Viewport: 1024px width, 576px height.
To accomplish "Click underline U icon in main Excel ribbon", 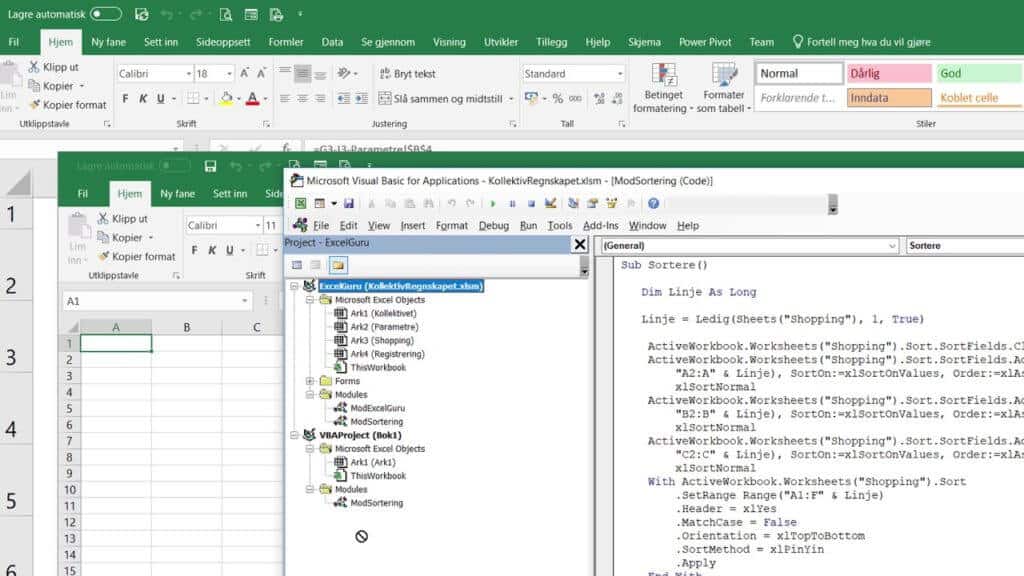I will (x=161, y=99).
